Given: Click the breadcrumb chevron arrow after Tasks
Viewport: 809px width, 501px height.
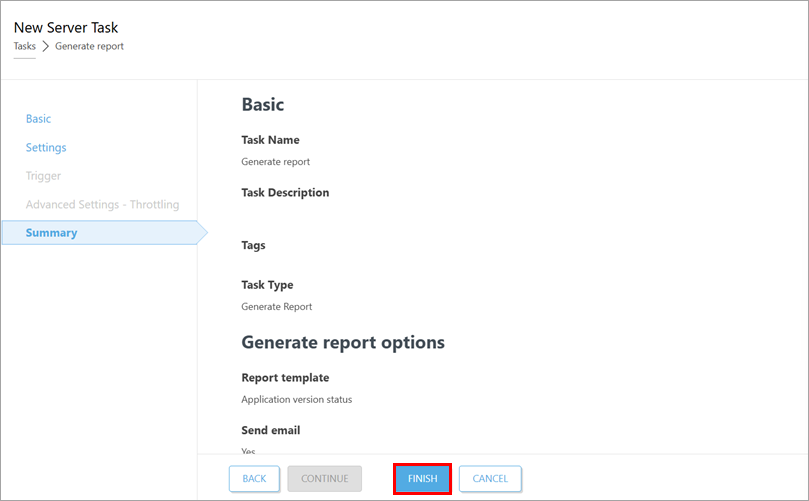Looking at the screenshot, I should (x=45, y=46).
